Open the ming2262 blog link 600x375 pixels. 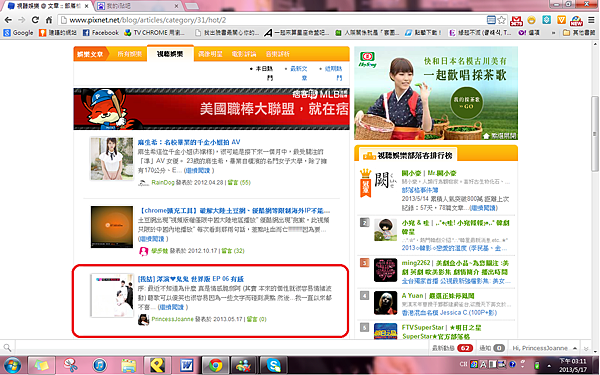[x=455, y=267]
